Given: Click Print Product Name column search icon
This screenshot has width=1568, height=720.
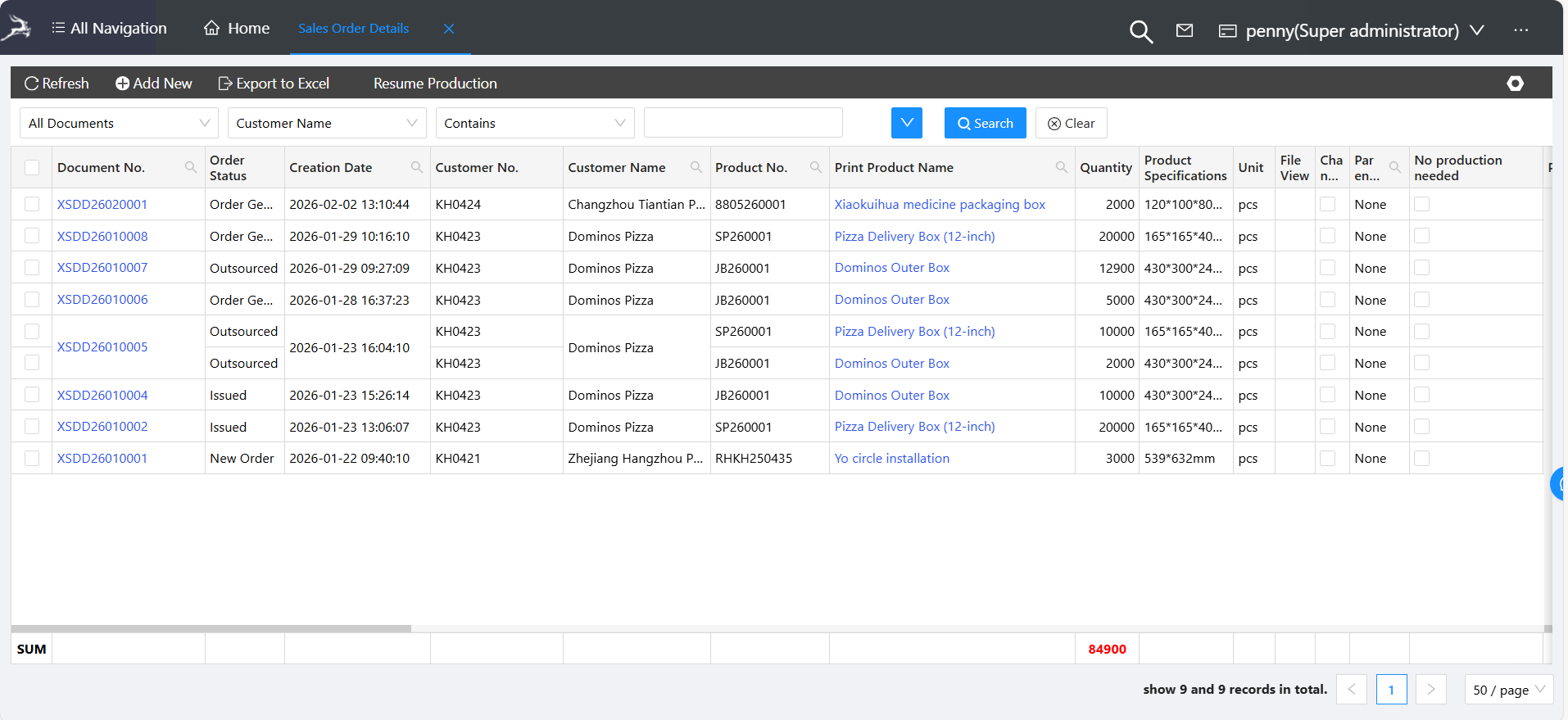Looking at the screenshot, I should pyautogui.click(x=1061, y=167).
